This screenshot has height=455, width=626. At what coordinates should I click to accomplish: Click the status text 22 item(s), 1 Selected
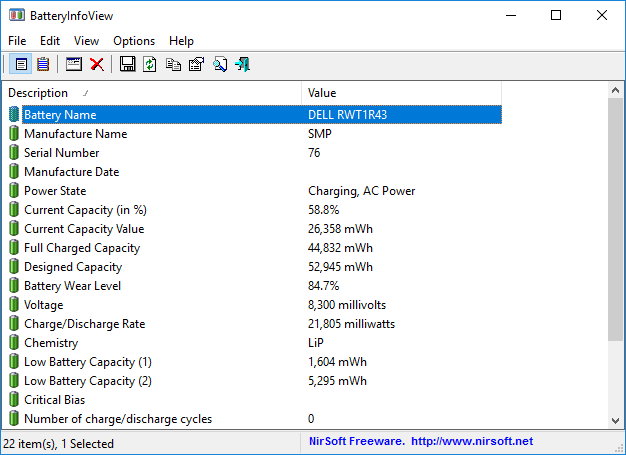[x=58, y=444]
